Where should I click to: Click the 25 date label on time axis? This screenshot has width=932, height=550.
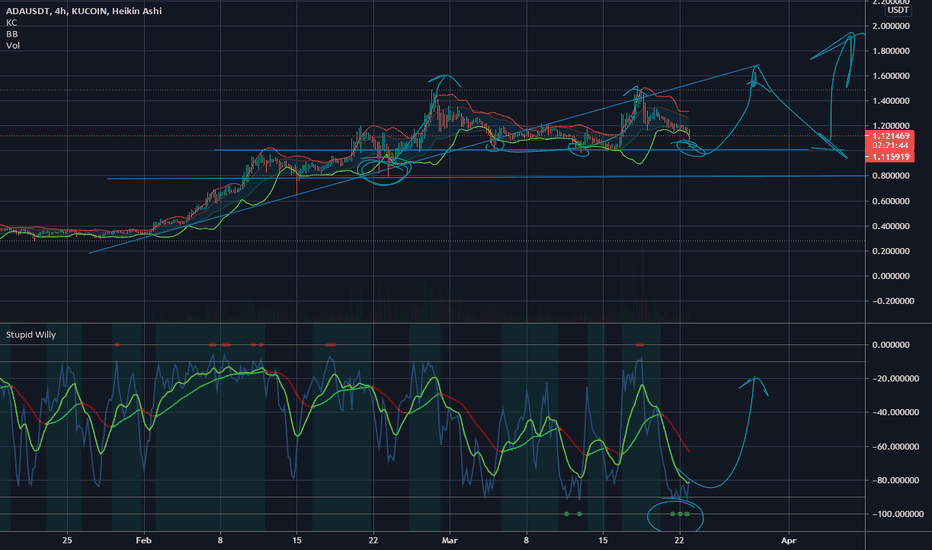[67, 540]
